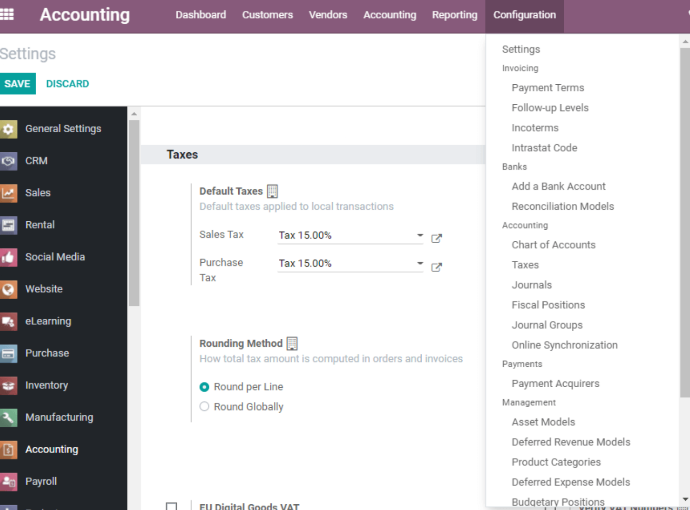Open Chart of Accounts

[x=554, y=245]
